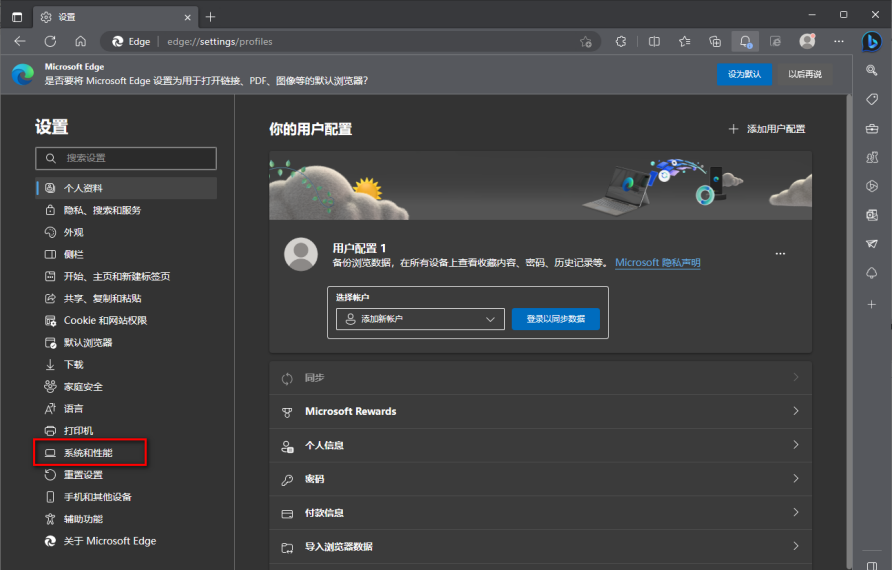Open sidebar Outlook icon

871,215
